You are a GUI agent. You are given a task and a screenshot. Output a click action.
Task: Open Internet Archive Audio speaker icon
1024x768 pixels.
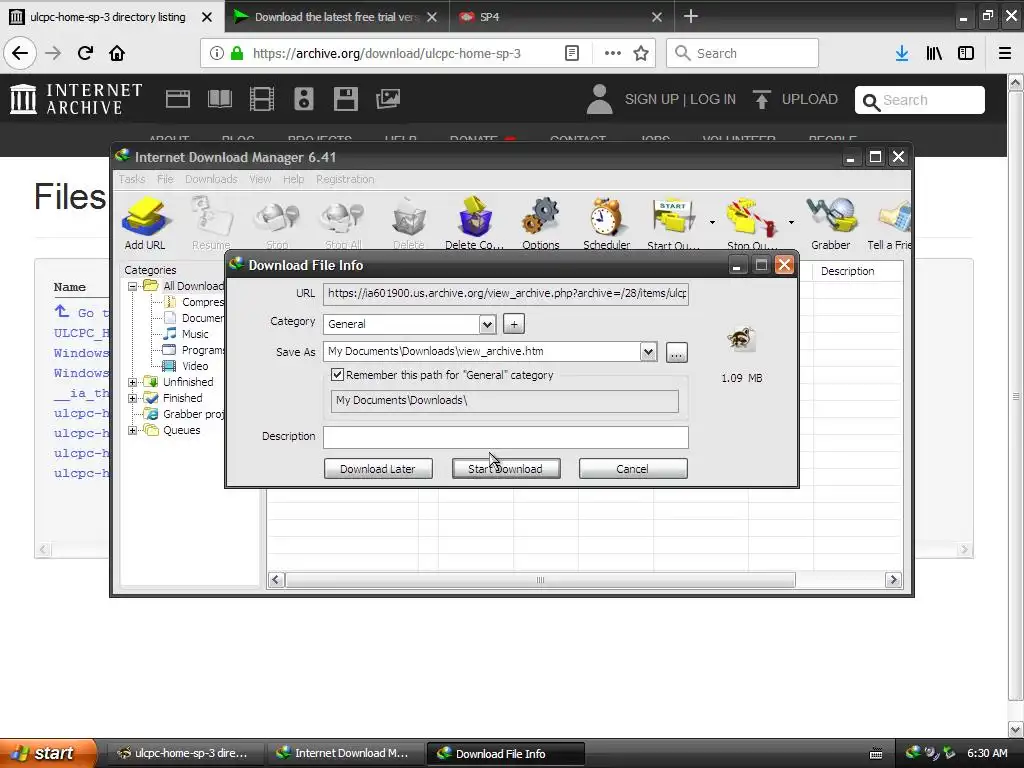coord(304,99)
